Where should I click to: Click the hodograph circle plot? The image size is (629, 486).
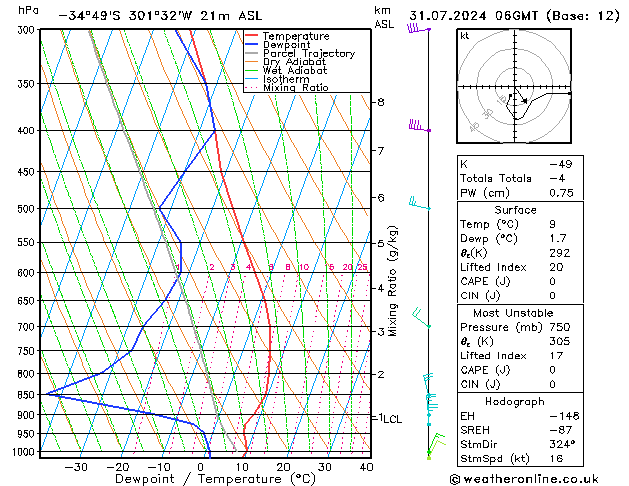point(515,98)
